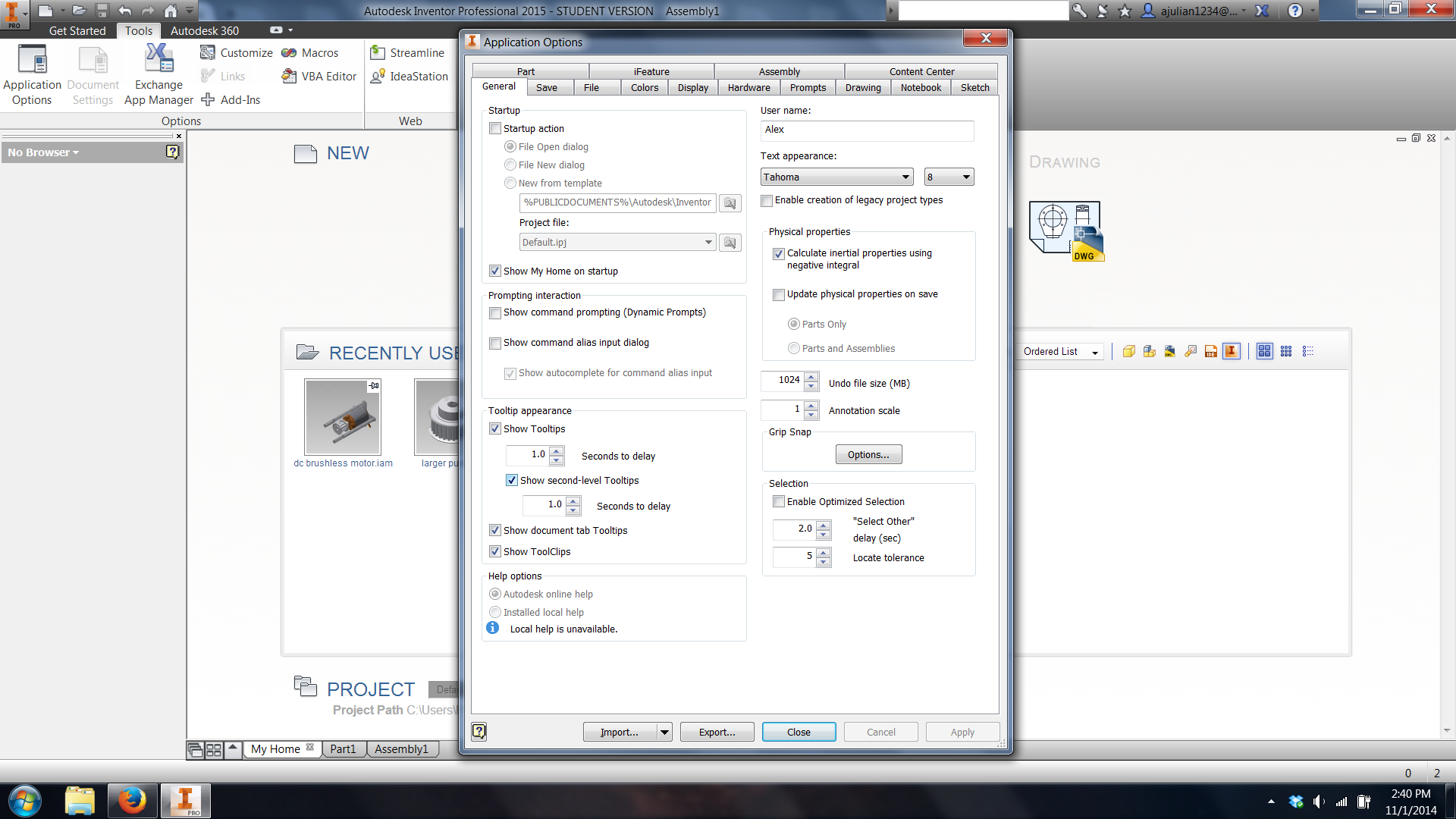This screenshot has width=1456, height=819.
Task: Switch recently used files to list view
Action: pos(1307,350)
